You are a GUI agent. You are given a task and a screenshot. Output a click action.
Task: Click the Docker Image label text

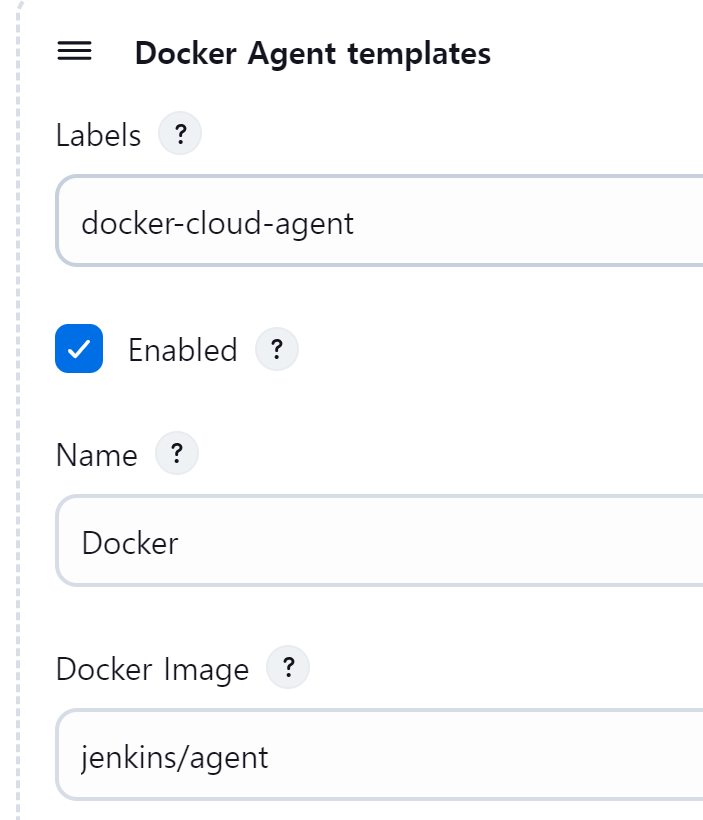(152, 669)
